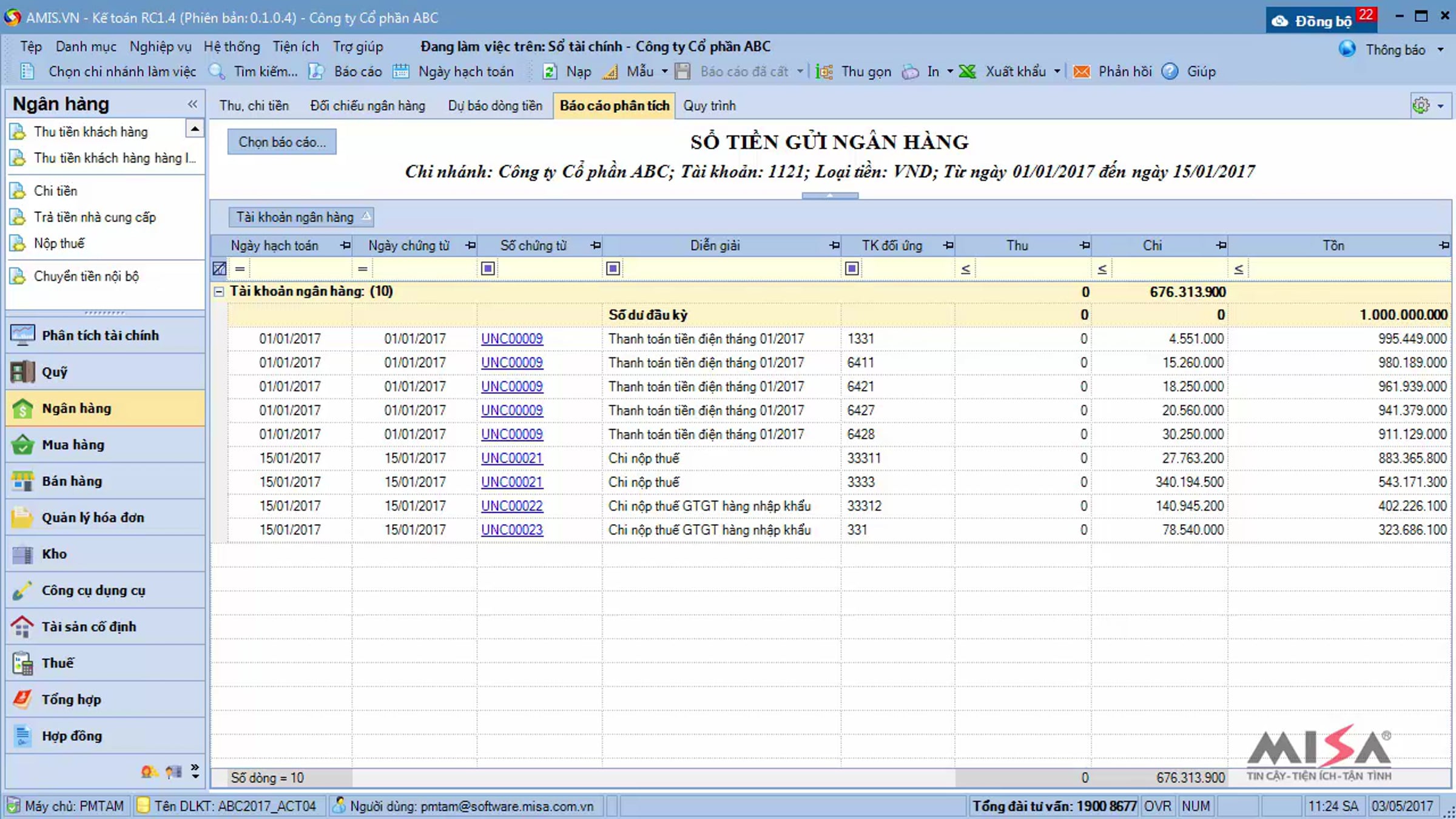
Task: Click Trả tiền nhà cung cấp shortcut
Action: pos(95,217)
